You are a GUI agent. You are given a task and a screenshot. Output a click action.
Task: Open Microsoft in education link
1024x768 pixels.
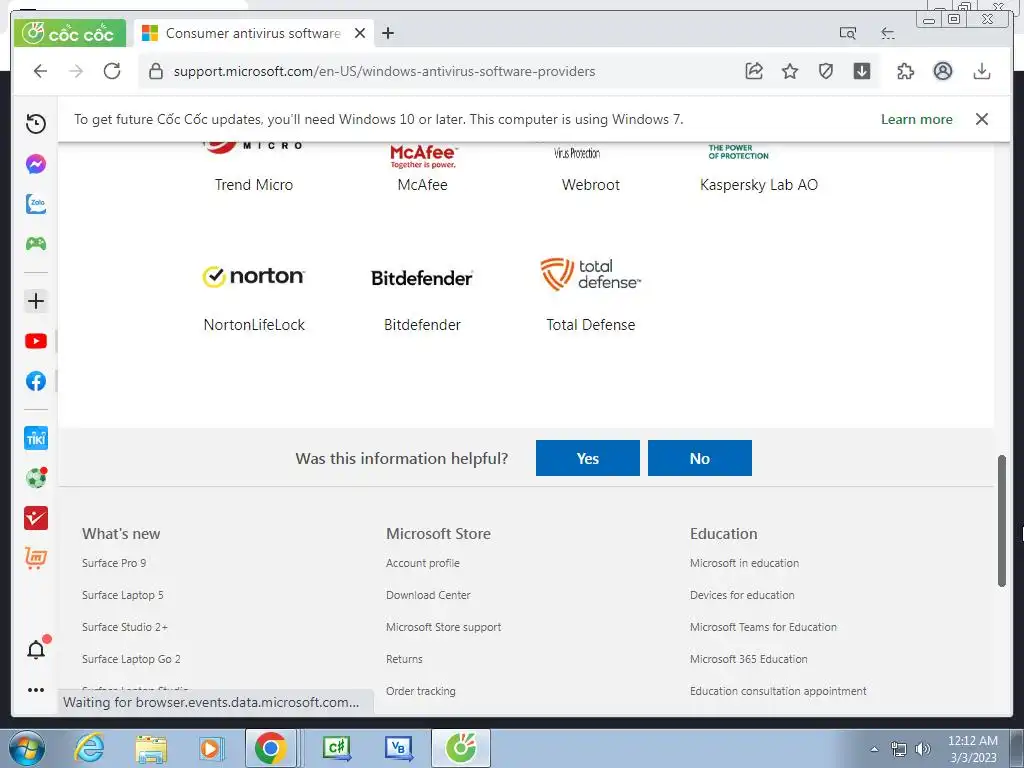click(x=744, y=563)
